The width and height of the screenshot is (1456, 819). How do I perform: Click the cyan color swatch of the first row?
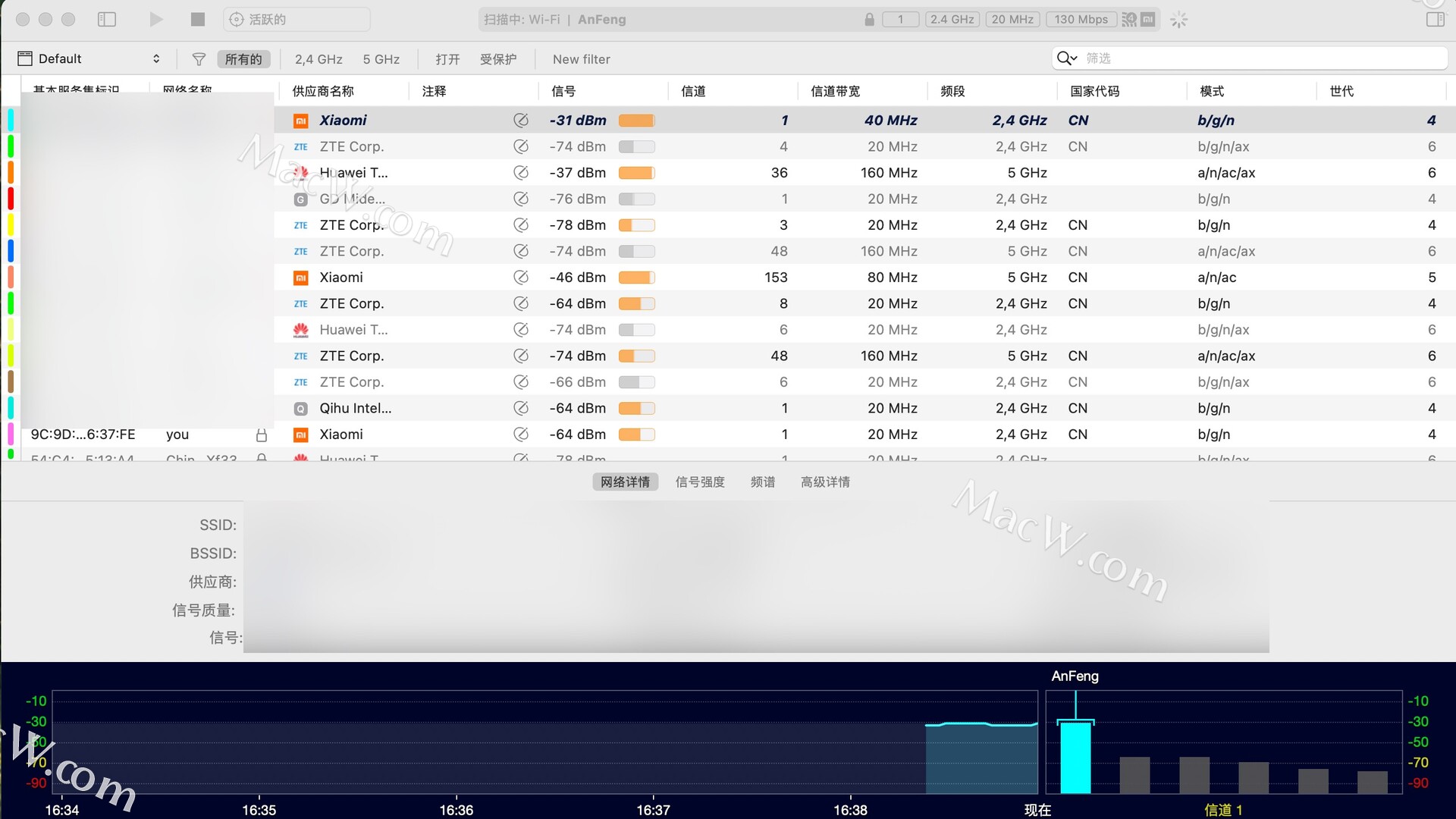point(11,120)
